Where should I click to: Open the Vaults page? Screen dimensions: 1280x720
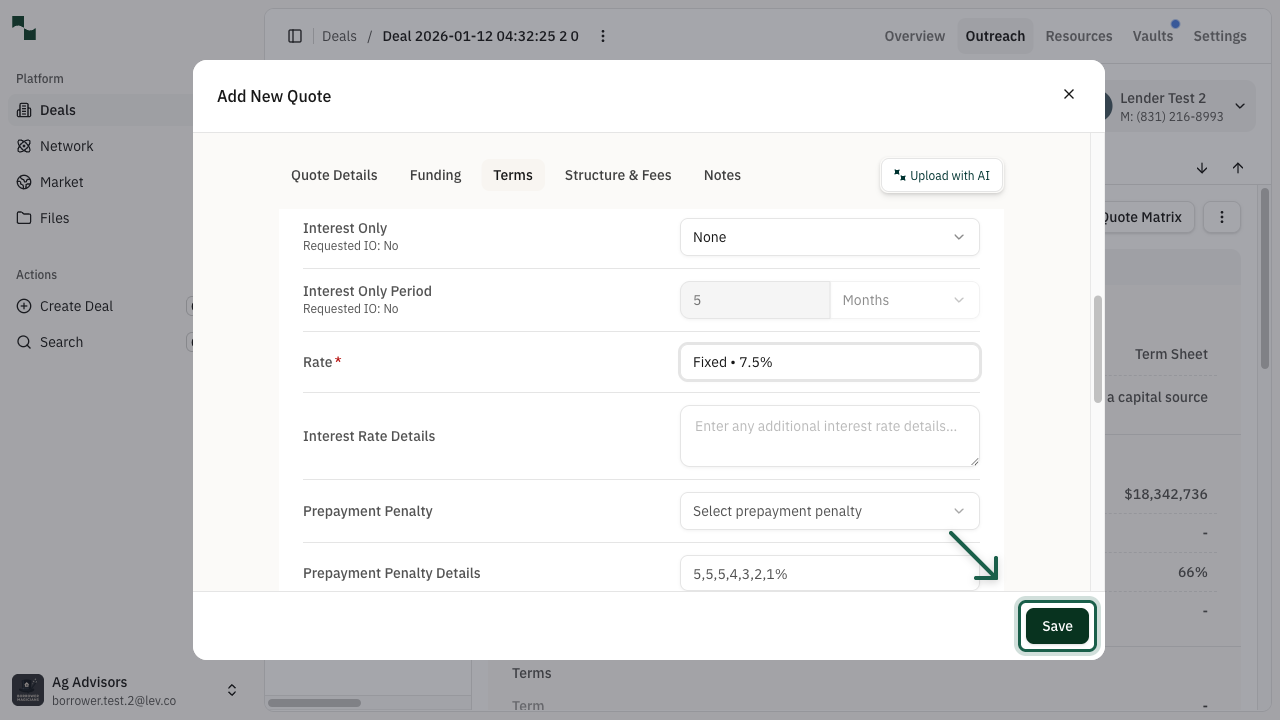point(1152,36)
